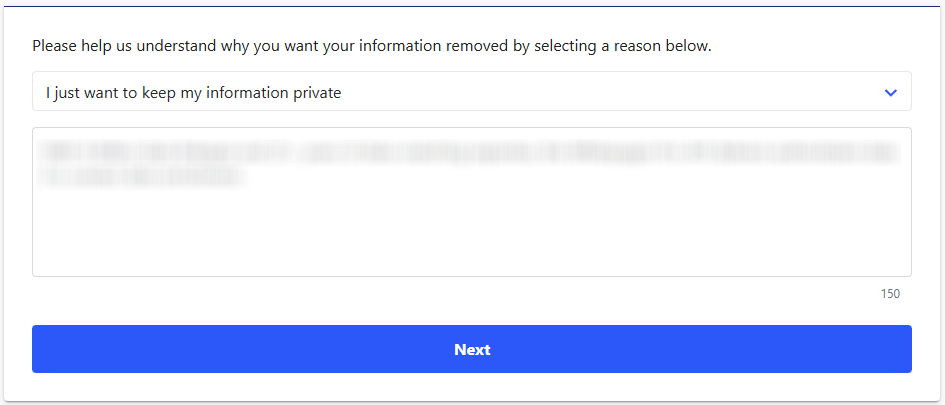Click the blue chevron dropdown arrow
This screenshot has width=945, height=405.
click(891, 93)
